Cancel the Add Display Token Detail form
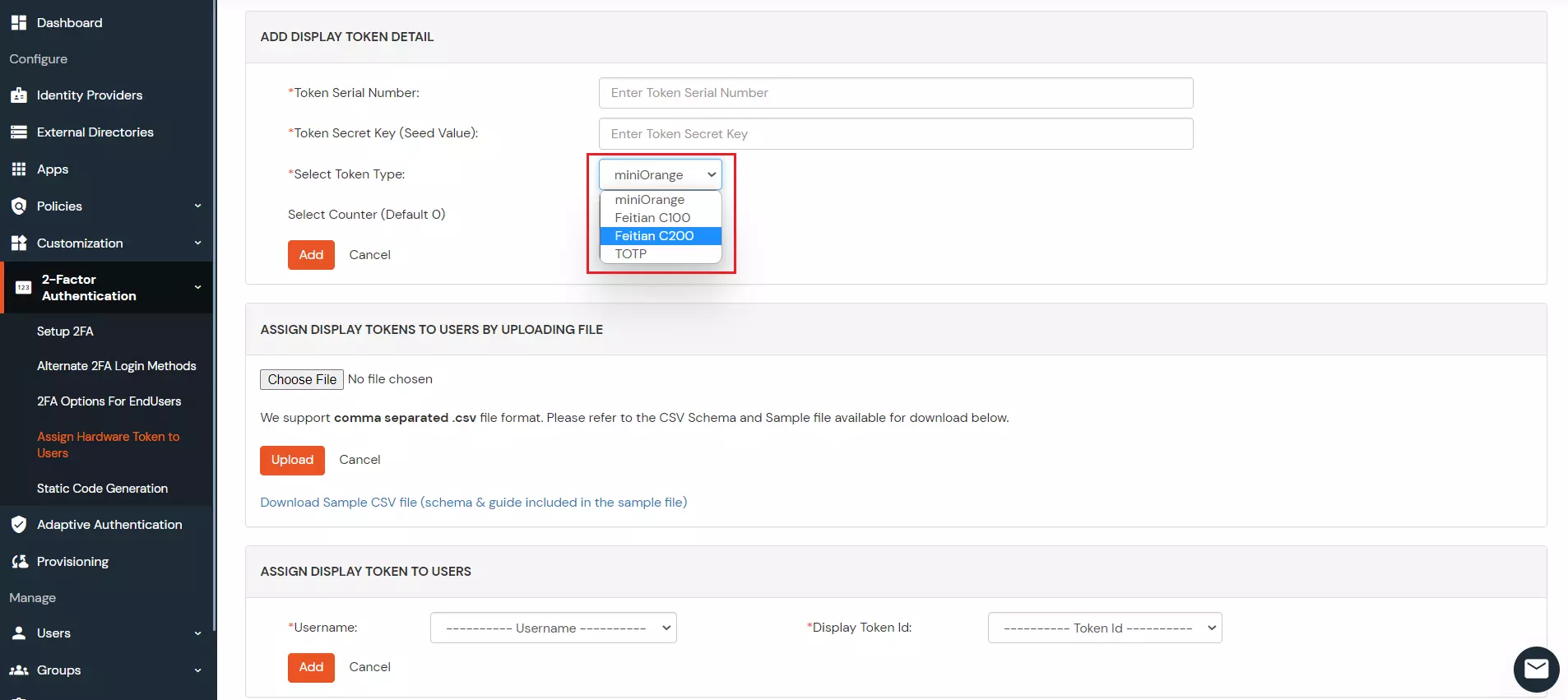 coord(369,255)
